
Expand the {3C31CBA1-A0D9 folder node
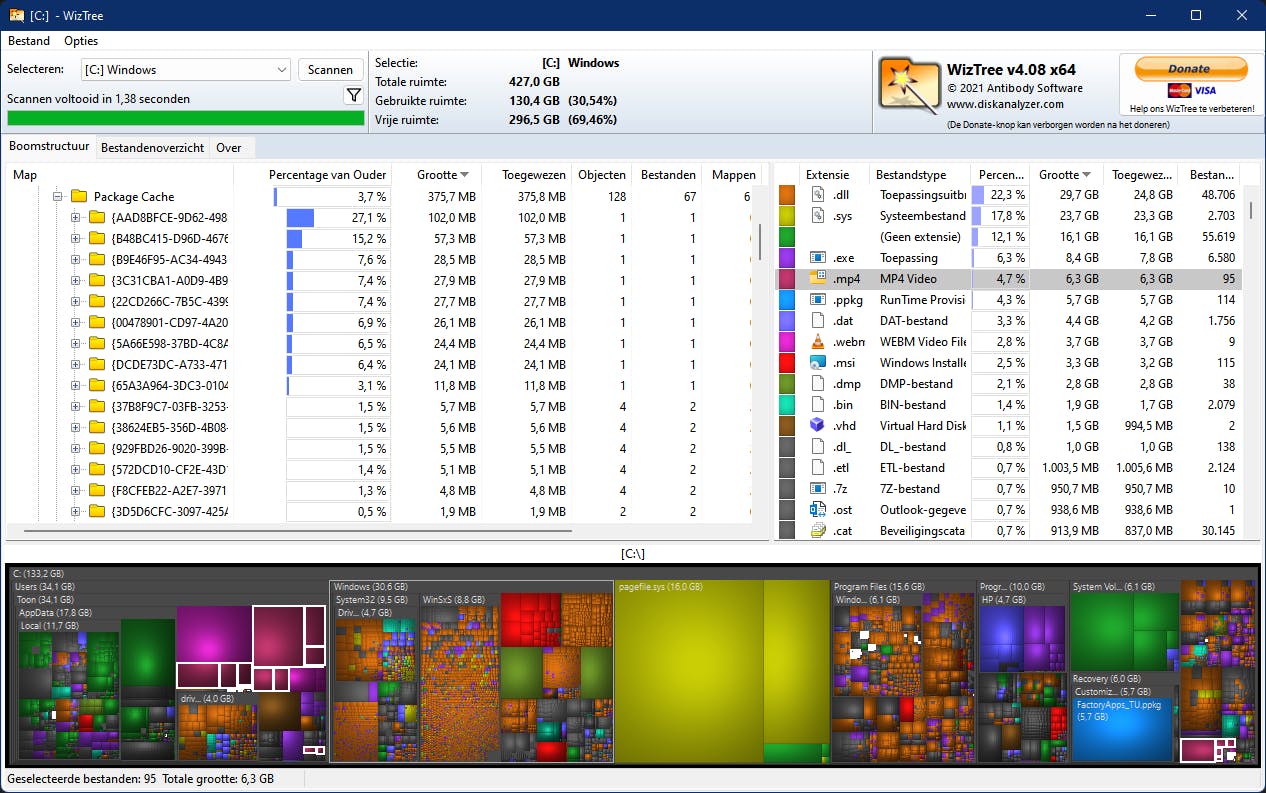[76, 281]
